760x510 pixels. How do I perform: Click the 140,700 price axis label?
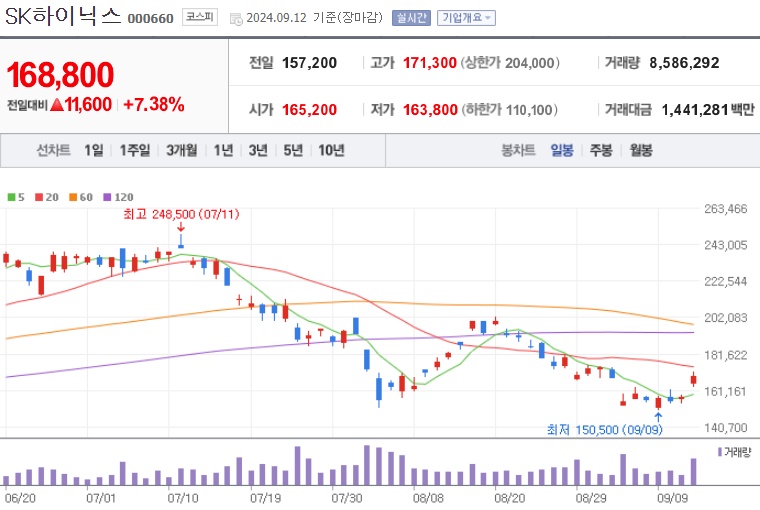726,428
